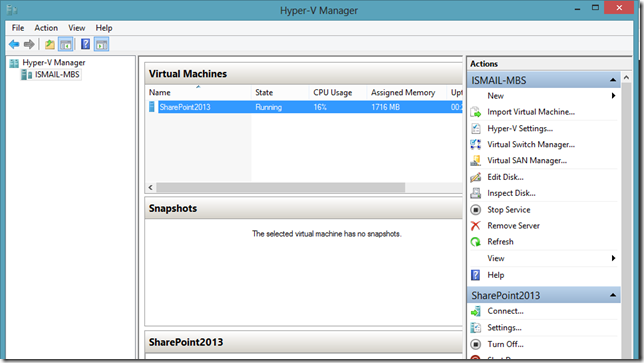Click the Virtual SAN Manager icon

(x=476, y=161)
